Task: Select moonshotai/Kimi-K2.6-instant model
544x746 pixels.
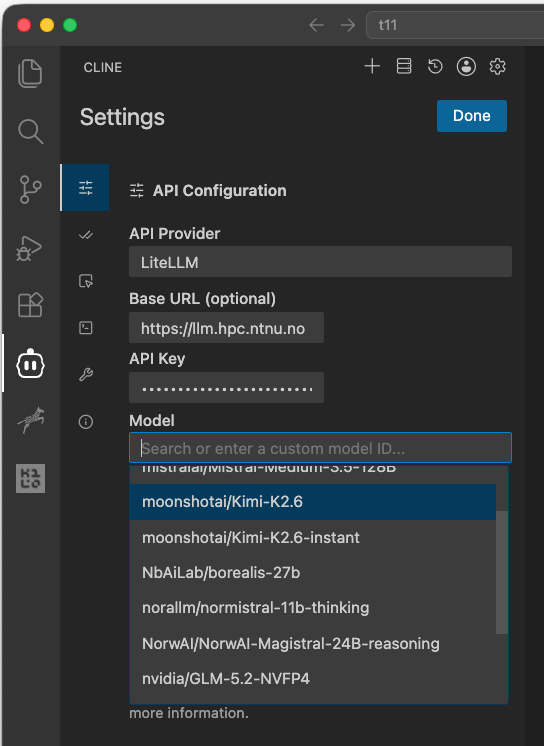Action: (x=313, y=538)
